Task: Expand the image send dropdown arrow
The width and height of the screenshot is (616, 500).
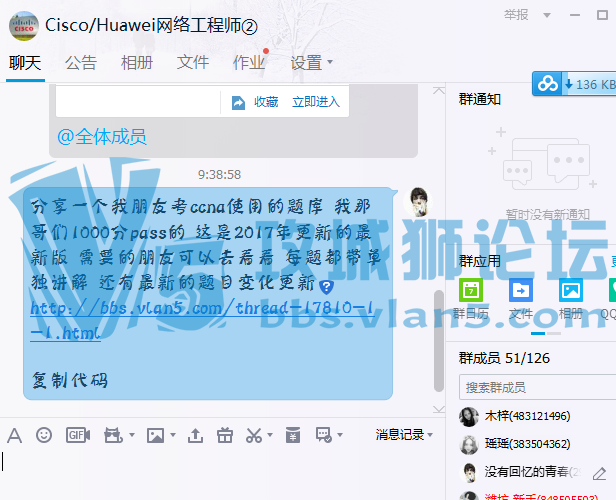Action: (x=173, y=435)
